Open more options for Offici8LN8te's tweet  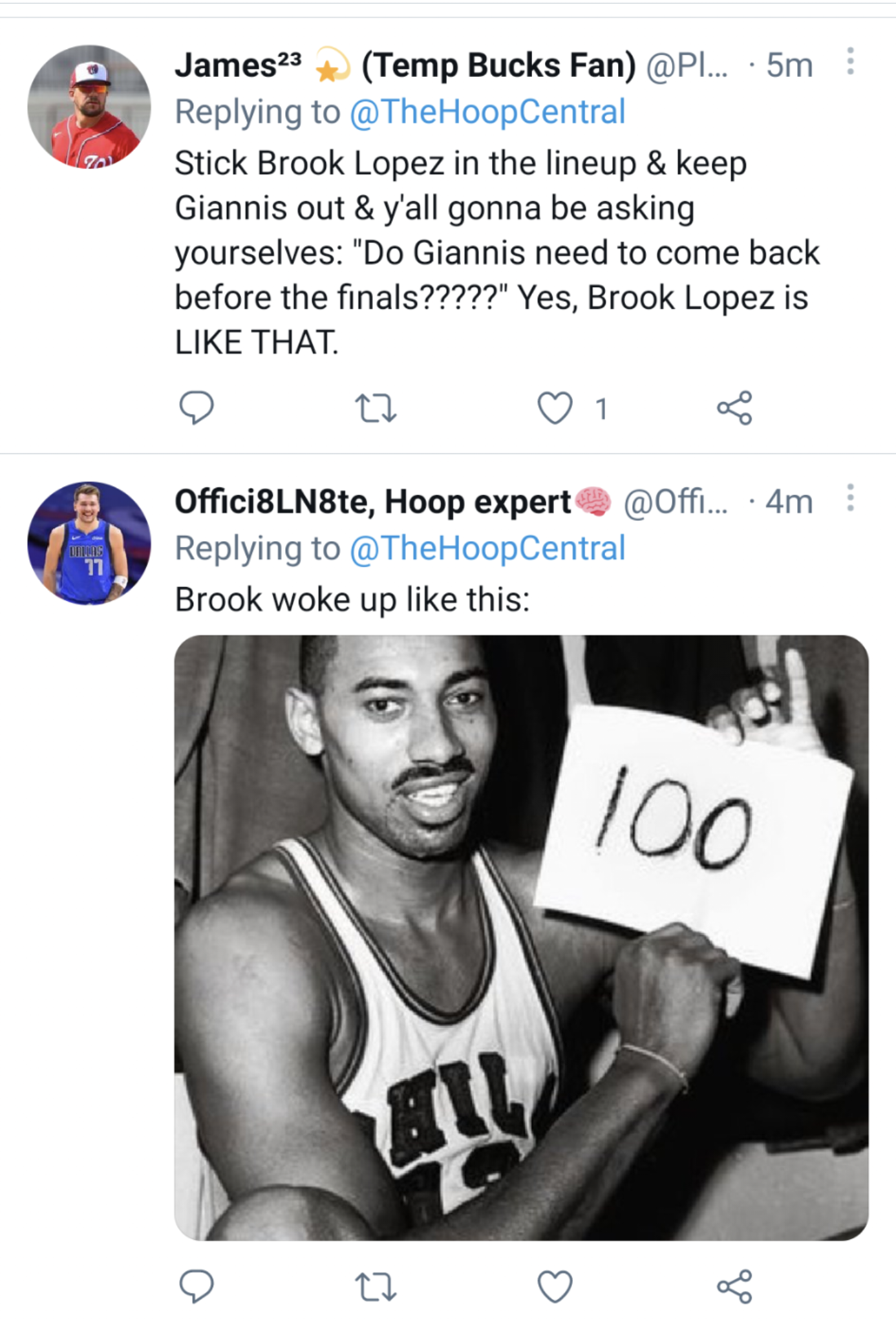(x=850, y=498)
